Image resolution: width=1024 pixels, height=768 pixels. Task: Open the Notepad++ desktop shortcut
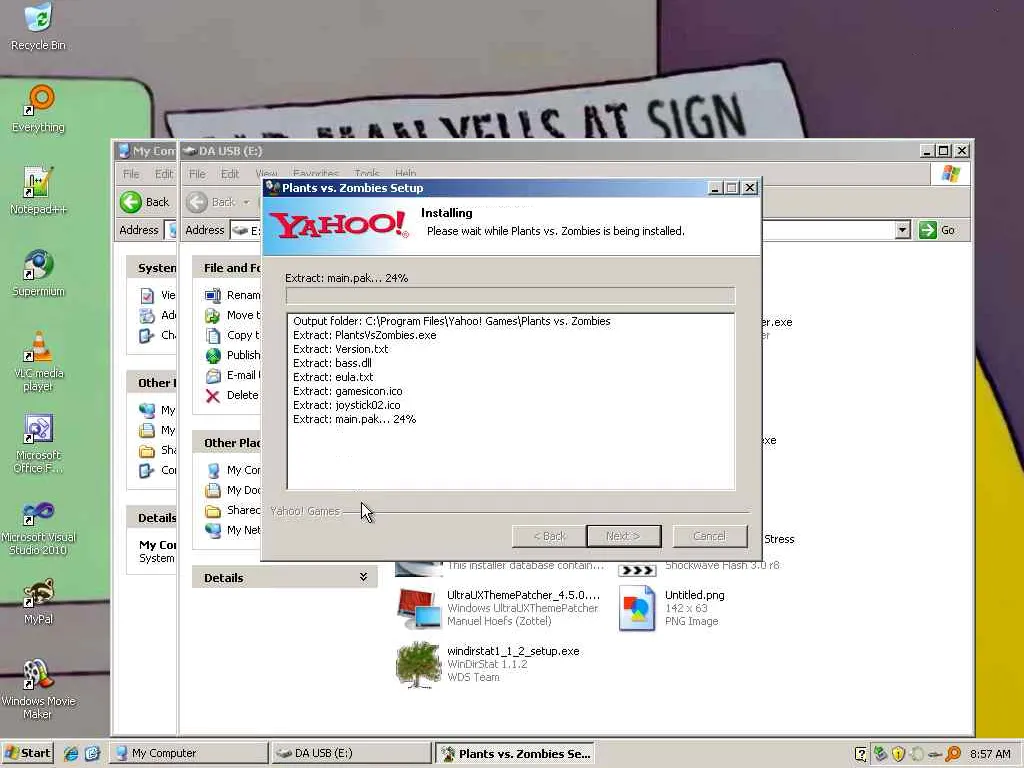39,191
